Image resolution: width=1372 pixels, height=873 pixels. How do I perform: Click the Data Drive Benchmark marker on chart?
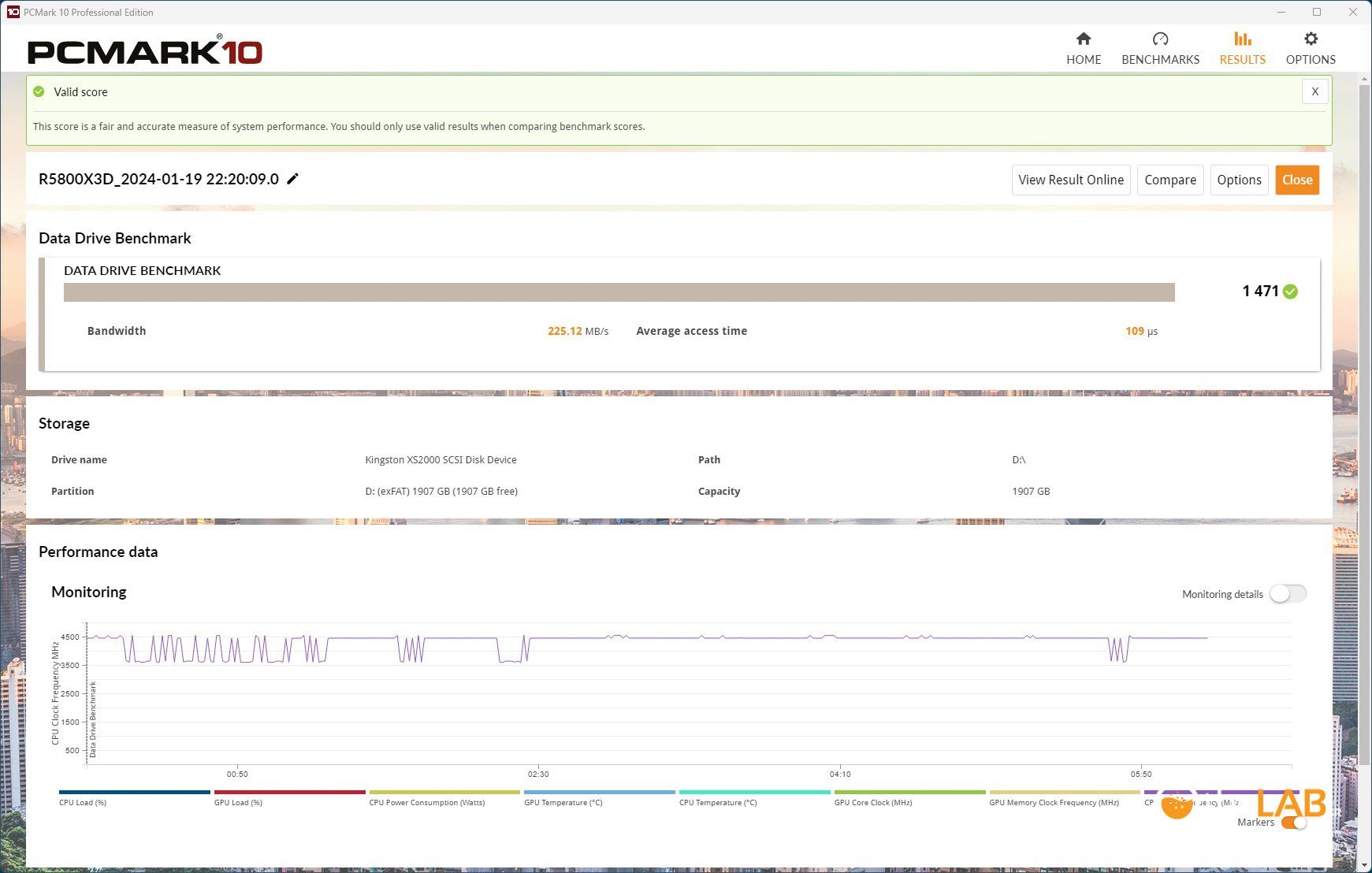93,719
